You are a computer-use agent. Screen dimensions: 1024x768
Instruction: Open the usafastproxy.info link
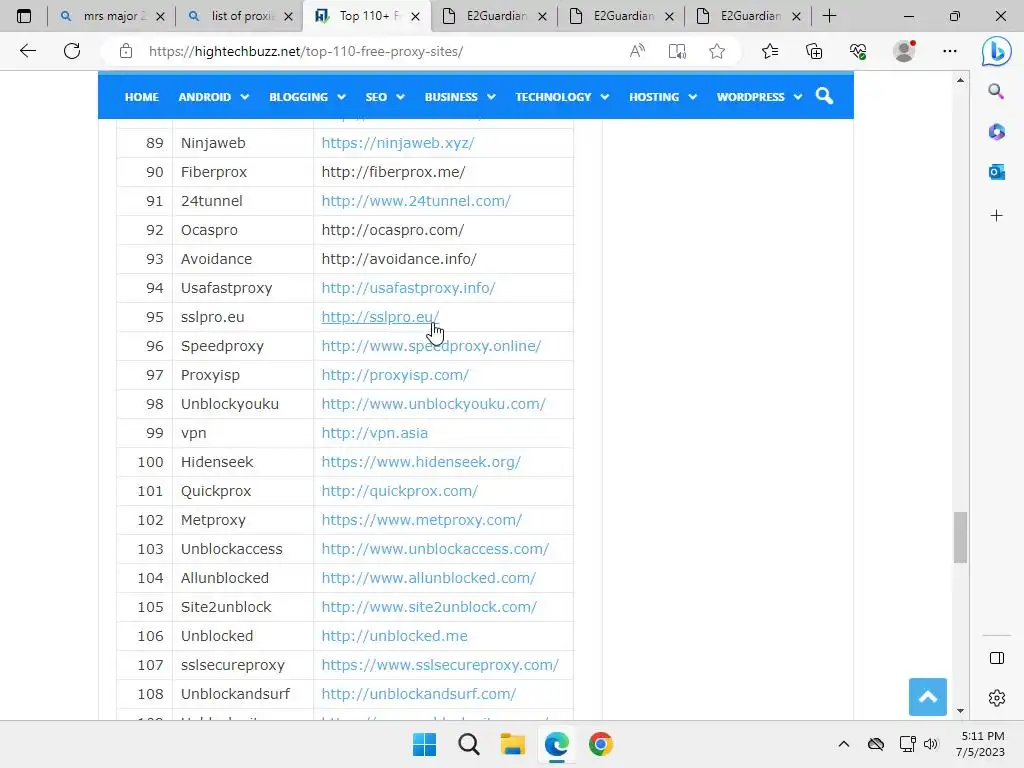pos(408,288)
